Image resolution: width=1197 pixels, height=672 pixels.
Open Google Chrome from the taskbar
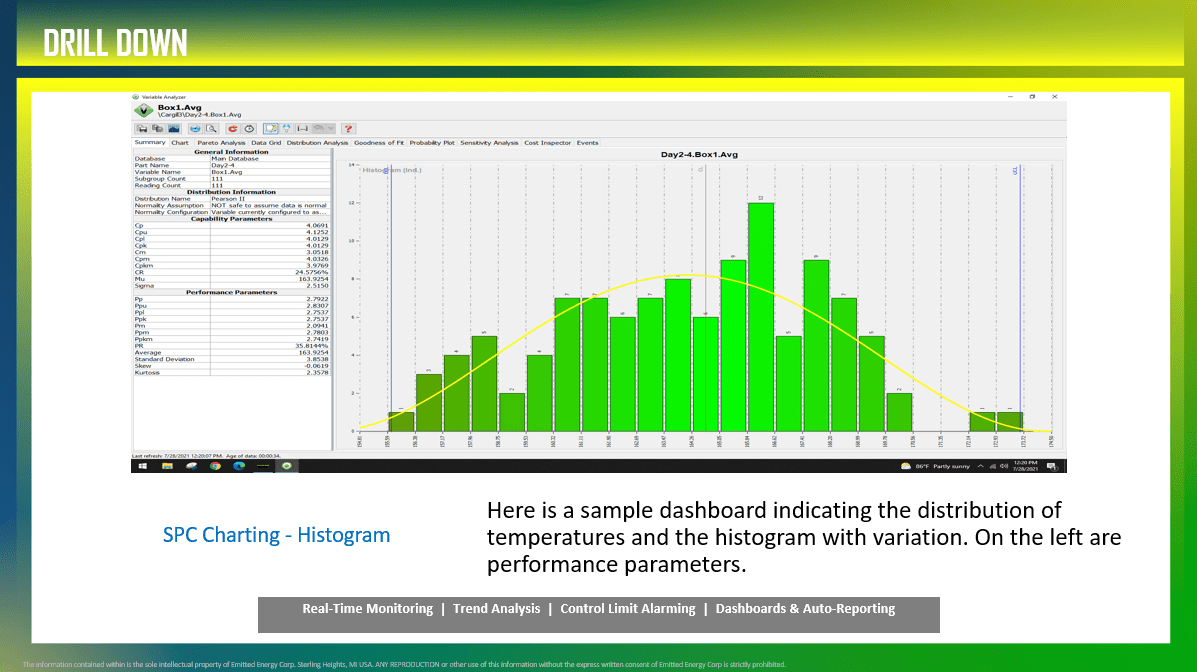point(215,466)
